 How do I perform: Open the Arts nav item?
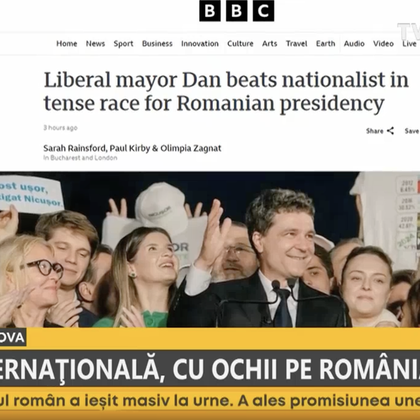pyautogui.click(x=270, y=44)
